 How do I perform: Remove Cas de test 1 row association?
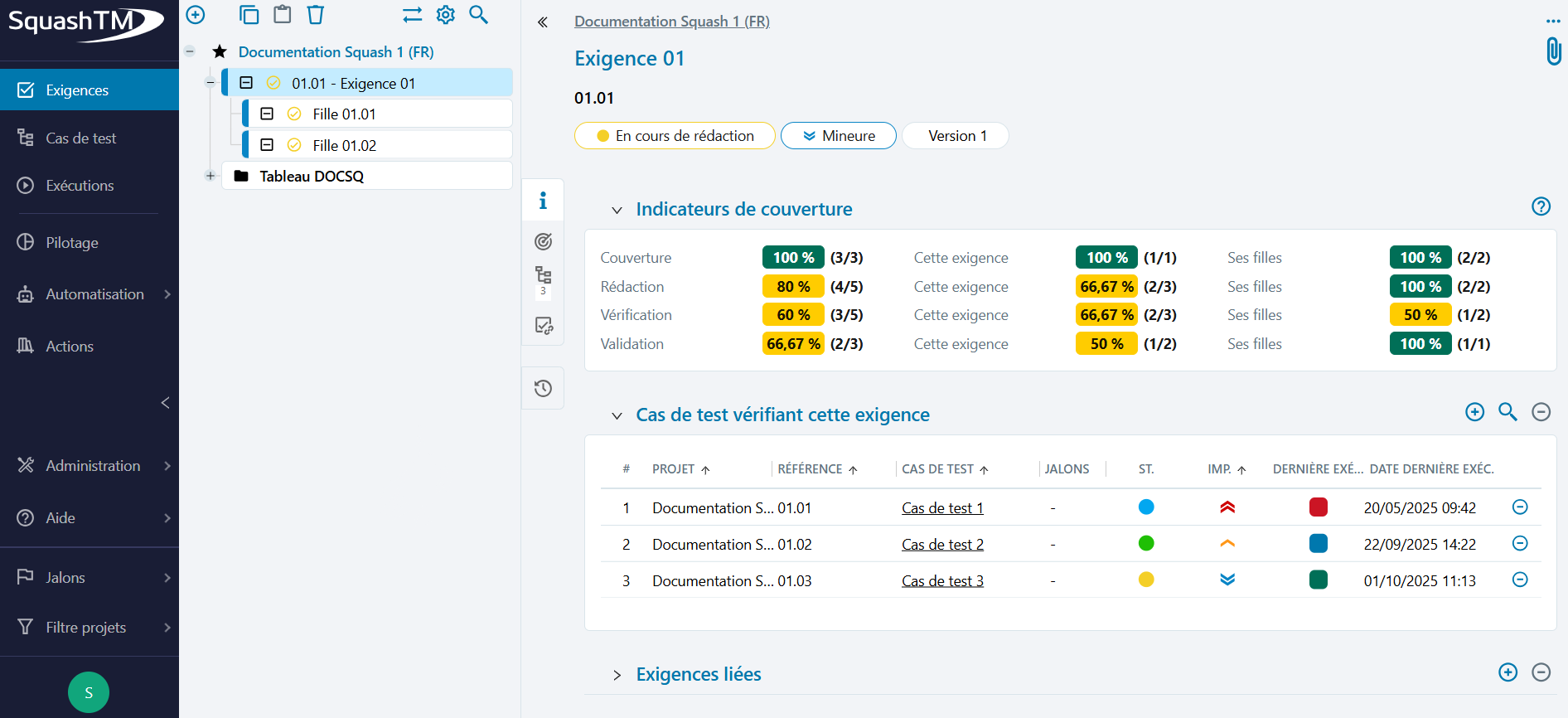[x=1520, y=507]
